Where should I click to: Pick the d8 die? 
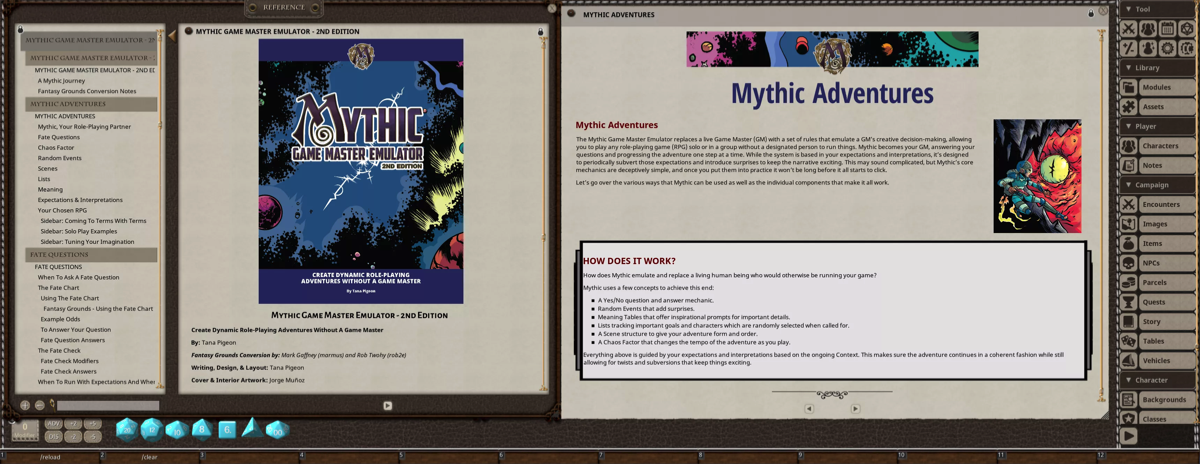(202, 429)
